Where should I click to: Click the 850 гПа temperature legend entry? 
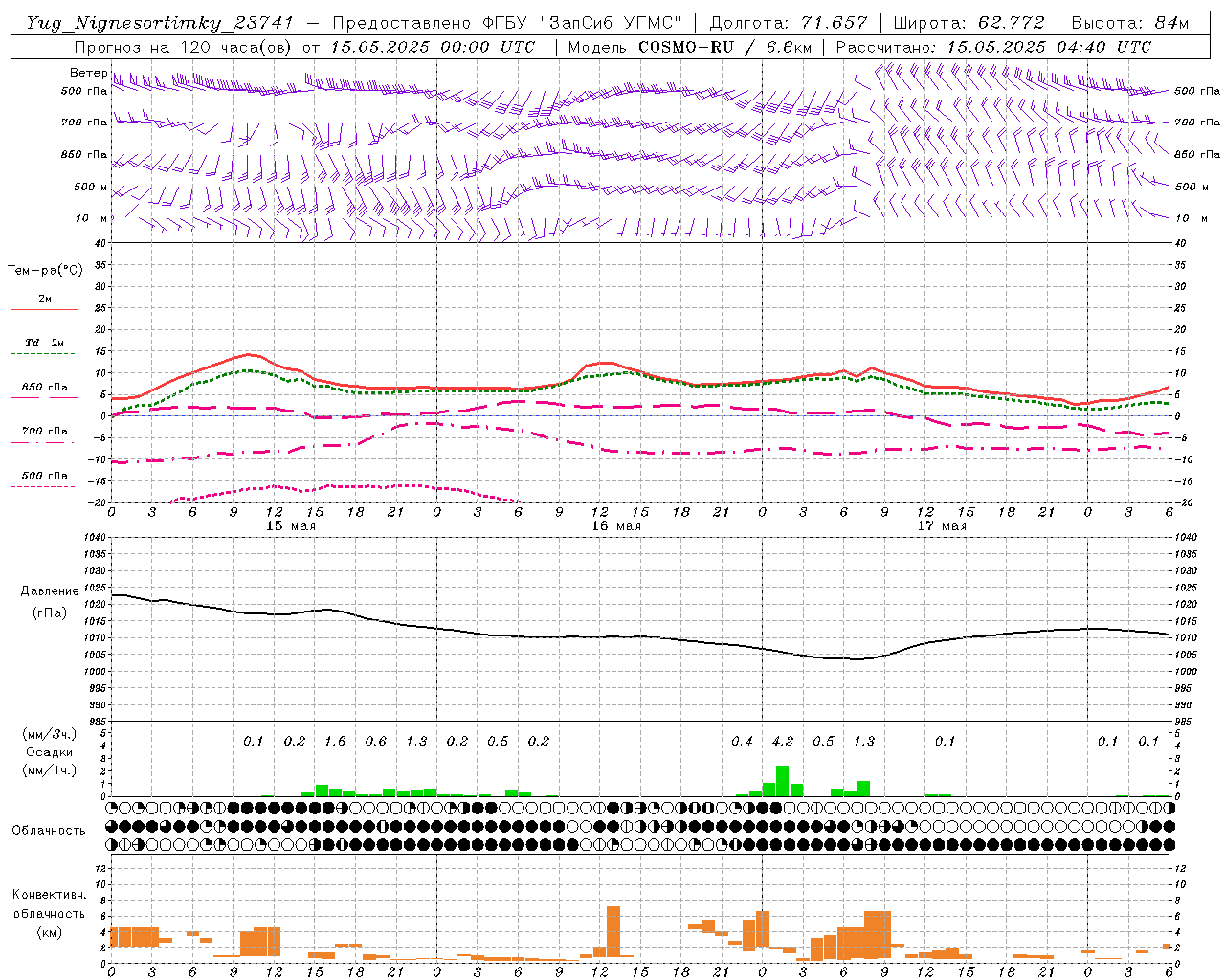[44, 388]
